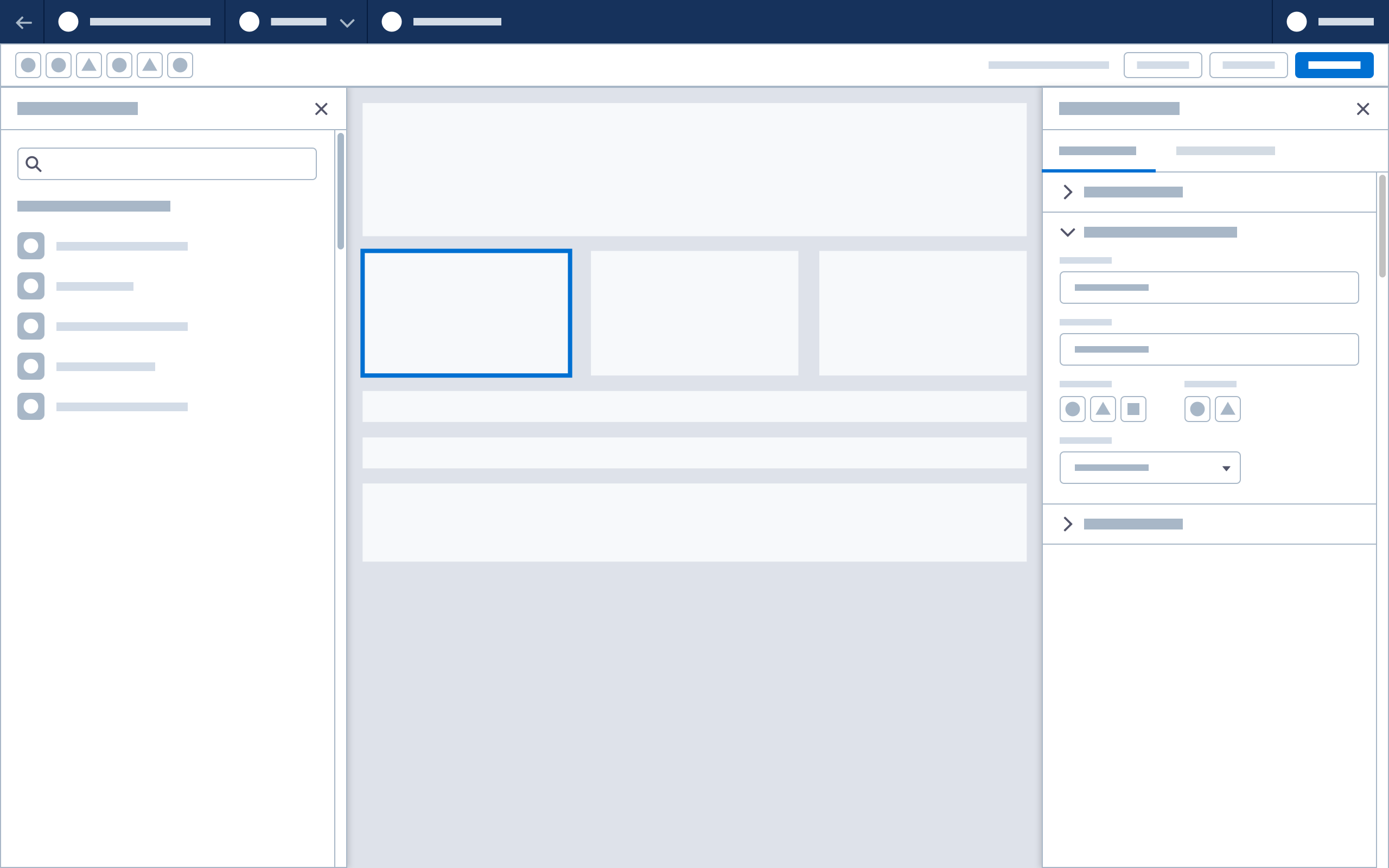The image size is (1389, 868).
Task: Click inside the search input field
Action: coord(167,164)
